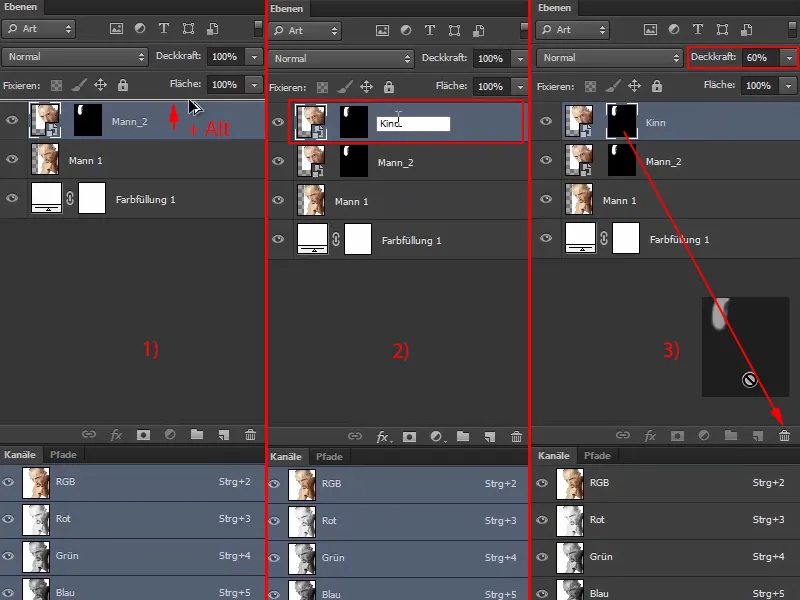
Task: Toggle Grün channel visibility in middle panel
Action: click(x=274, y=558)
